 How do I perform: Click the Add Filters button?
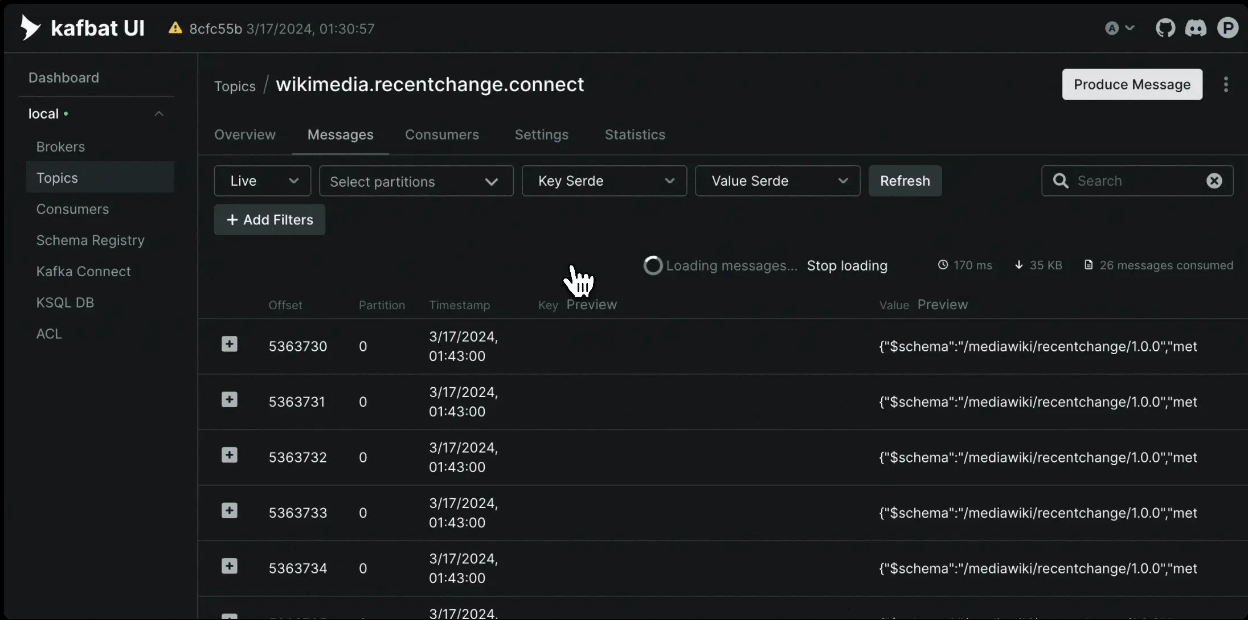pos(270,220)
